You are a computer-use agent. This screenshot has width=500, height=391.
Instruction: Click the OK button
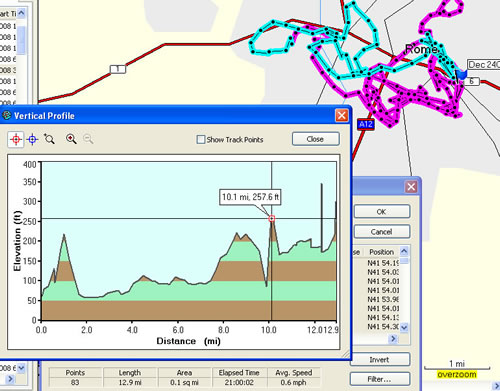[382, 212]
